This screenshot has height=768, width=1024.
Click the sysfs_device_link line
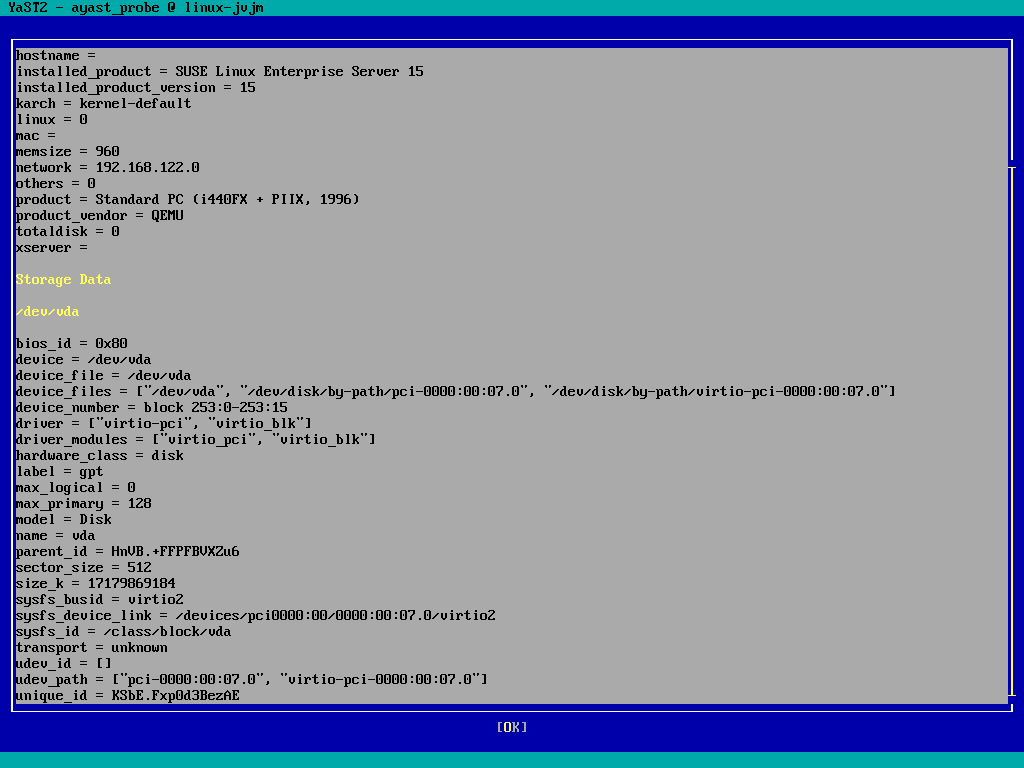(255, 616)
